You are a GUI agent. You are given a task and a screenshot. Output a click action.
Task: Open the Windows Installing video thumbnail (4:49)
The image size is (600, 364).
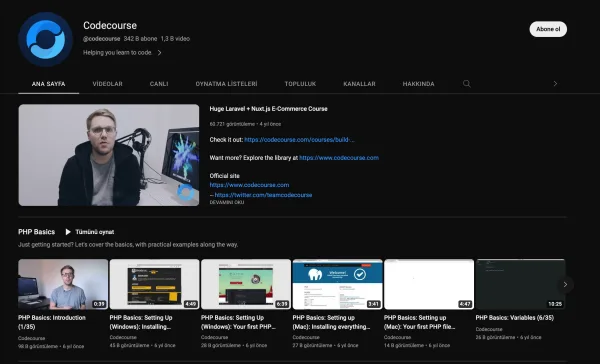[154, 284]
